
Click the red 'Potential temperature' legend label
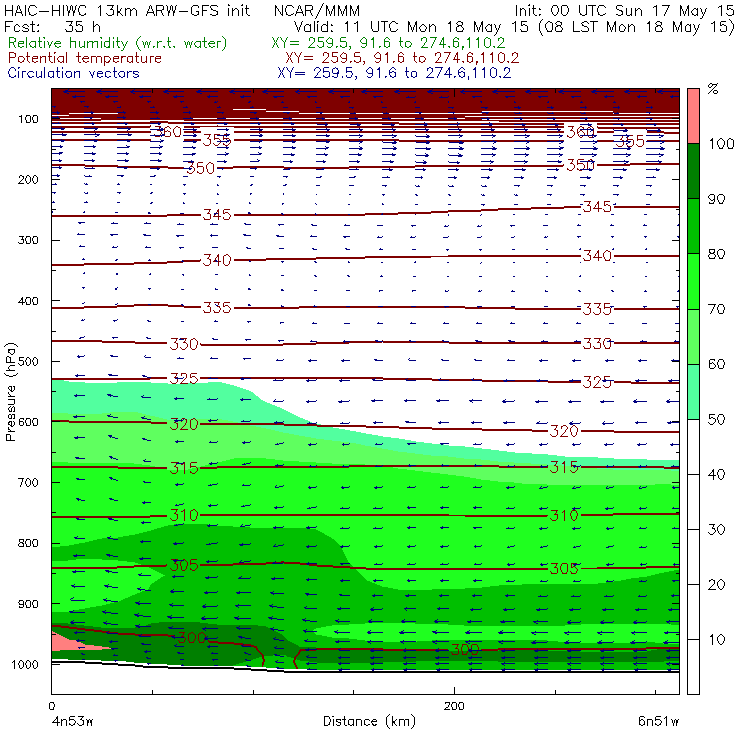tap(85, 58)
